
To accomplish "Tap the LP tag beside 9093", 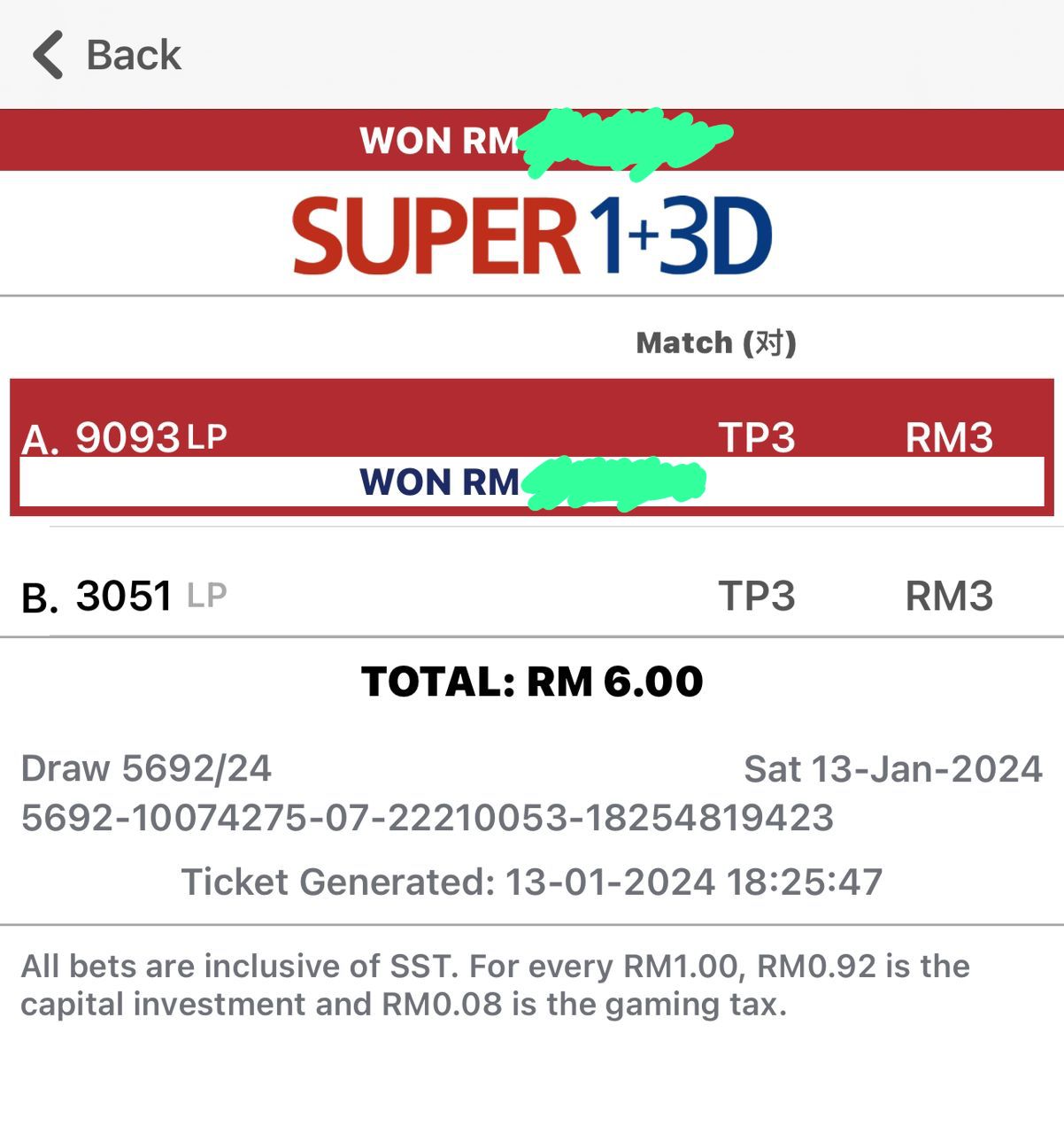I will click(x=207, y=436).
